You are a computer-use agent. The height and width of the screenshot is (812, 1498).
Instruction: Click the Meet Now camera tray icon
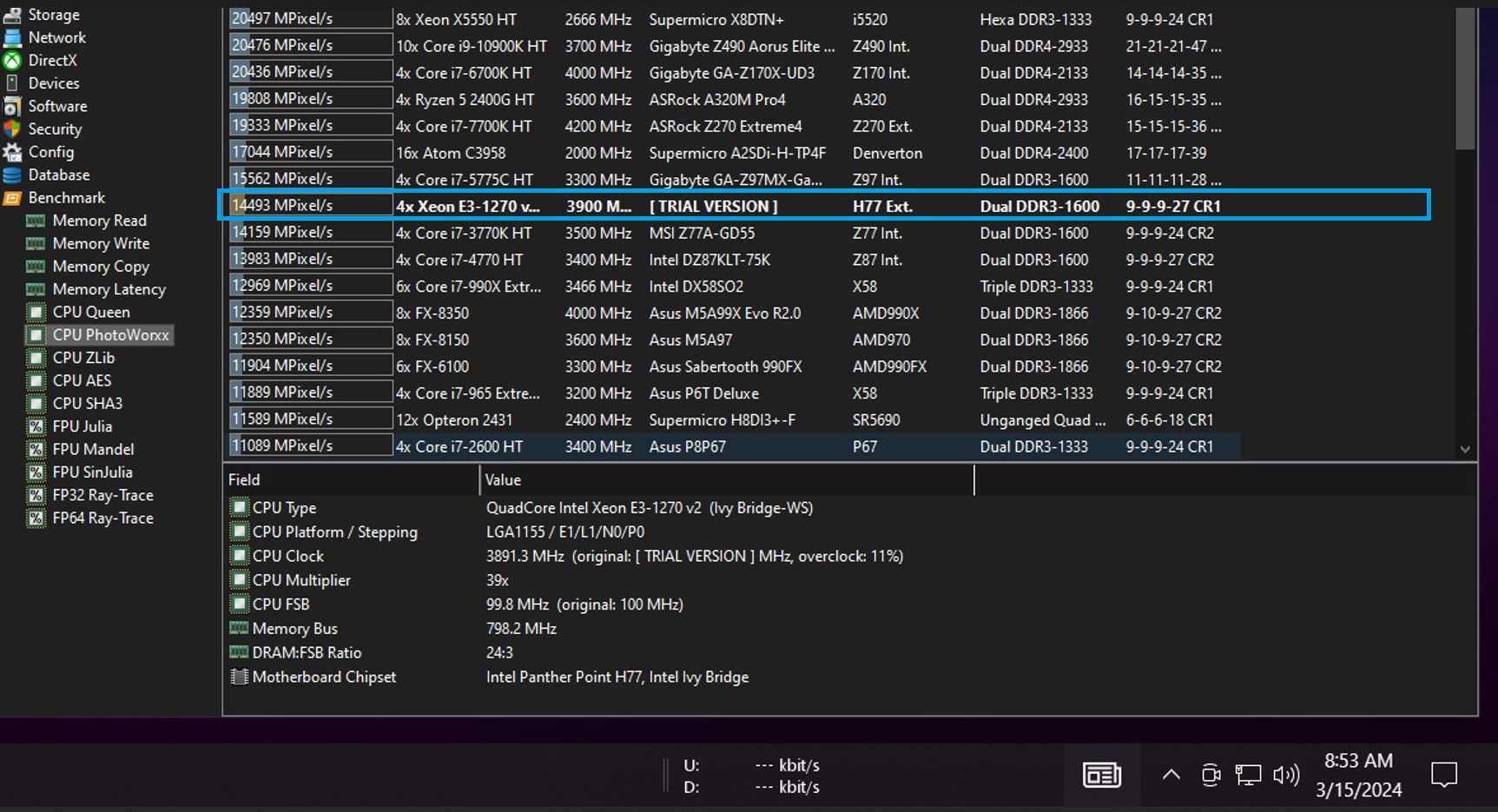coord(1211,775)
